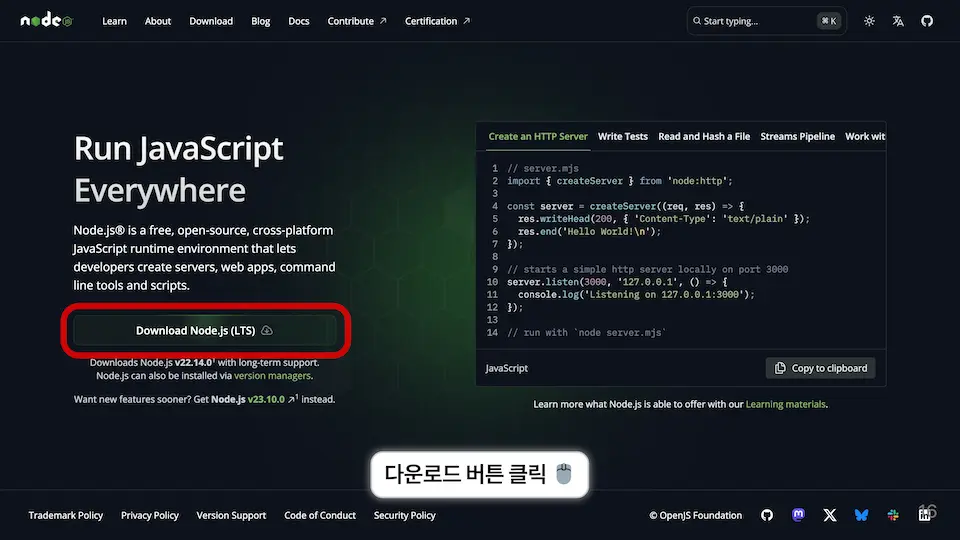This screenshot has width=960, height=540.
Task: Open Security Policy footer link
Action: click(x=405, y=516)
